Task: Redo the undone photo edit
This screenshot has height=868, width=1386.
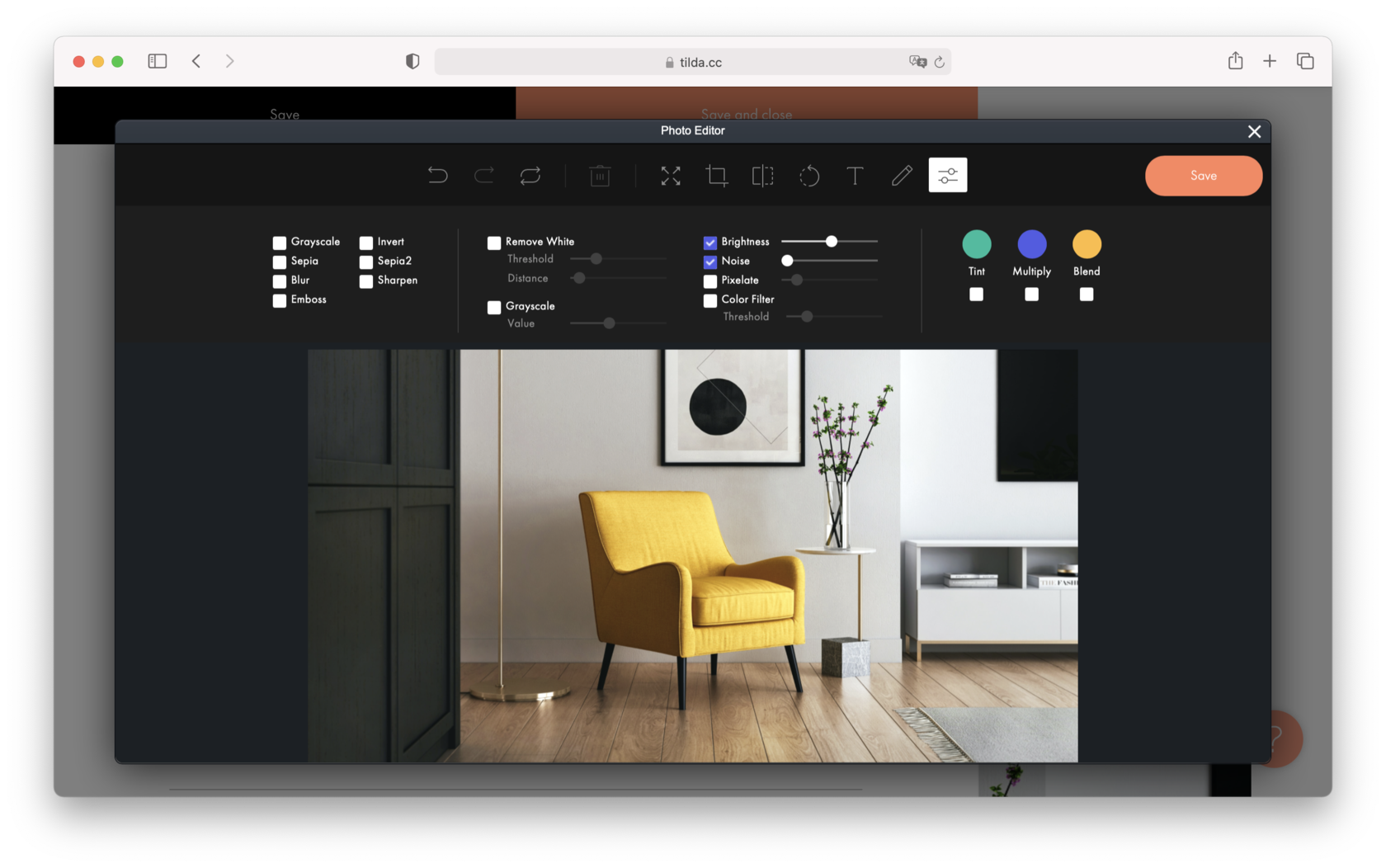Action: pos(484,175)
